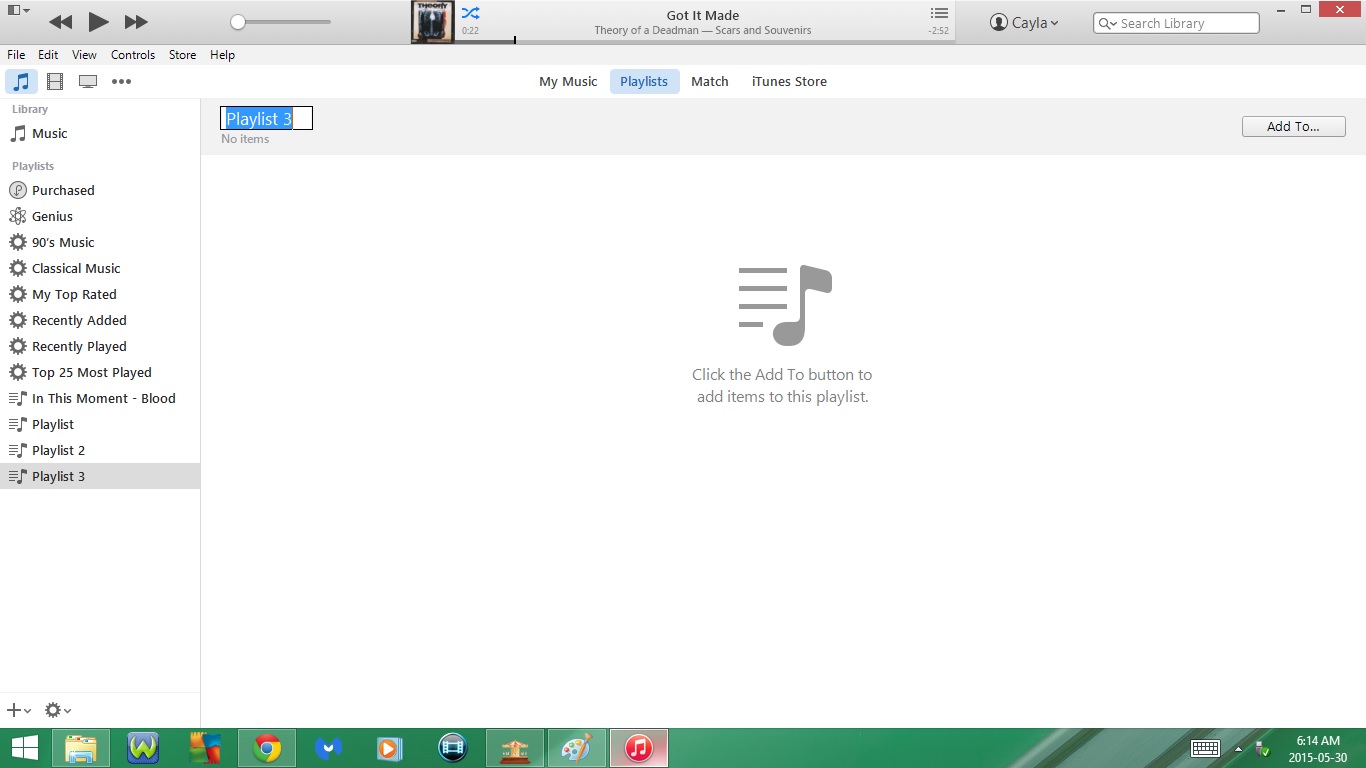This screenshot has width=1366, height=768.
Task: Open File Explorer from the taskbar
Action: pos(81,748)
